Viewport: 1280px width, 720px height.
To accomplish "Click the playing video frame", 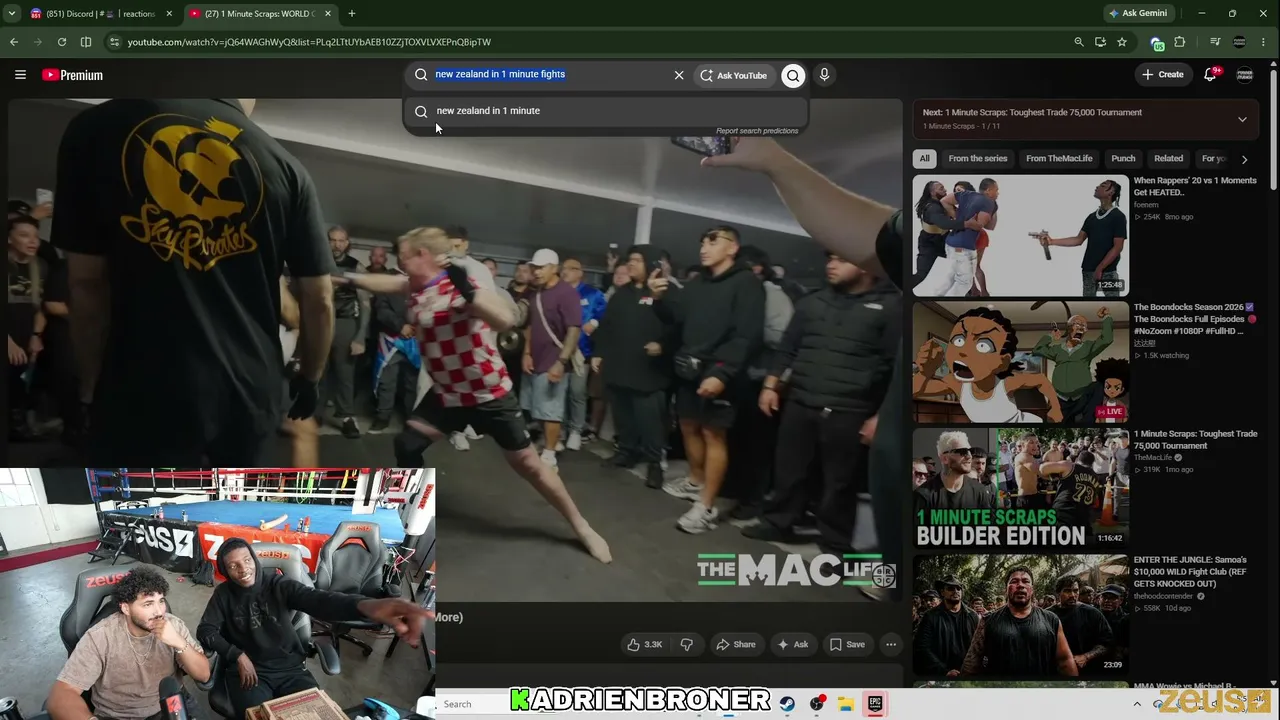I will pos(455,350).
